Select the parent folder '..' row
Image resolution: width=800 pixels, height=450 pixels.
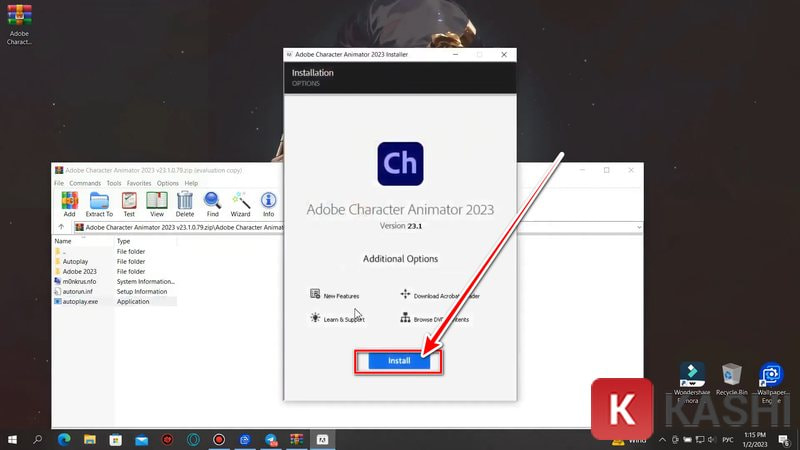click(115, 252)
